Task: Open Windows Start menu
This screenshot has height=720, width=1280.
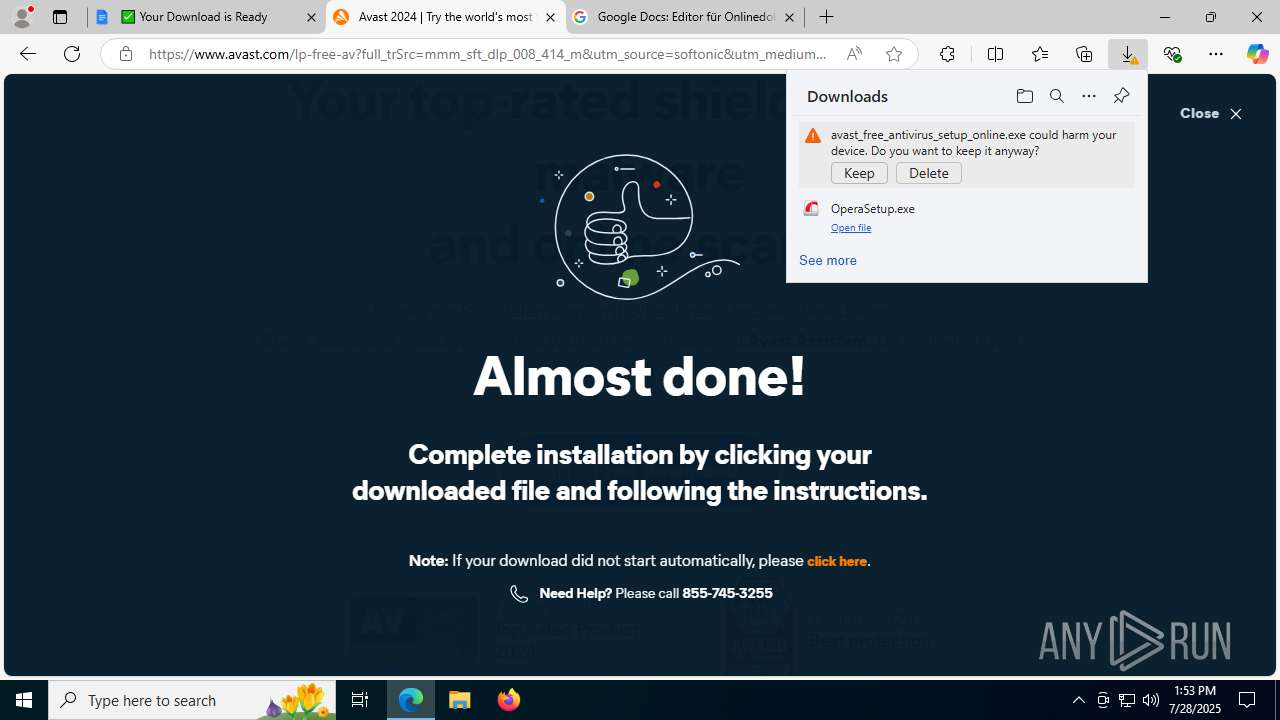Action: [24, 700]
